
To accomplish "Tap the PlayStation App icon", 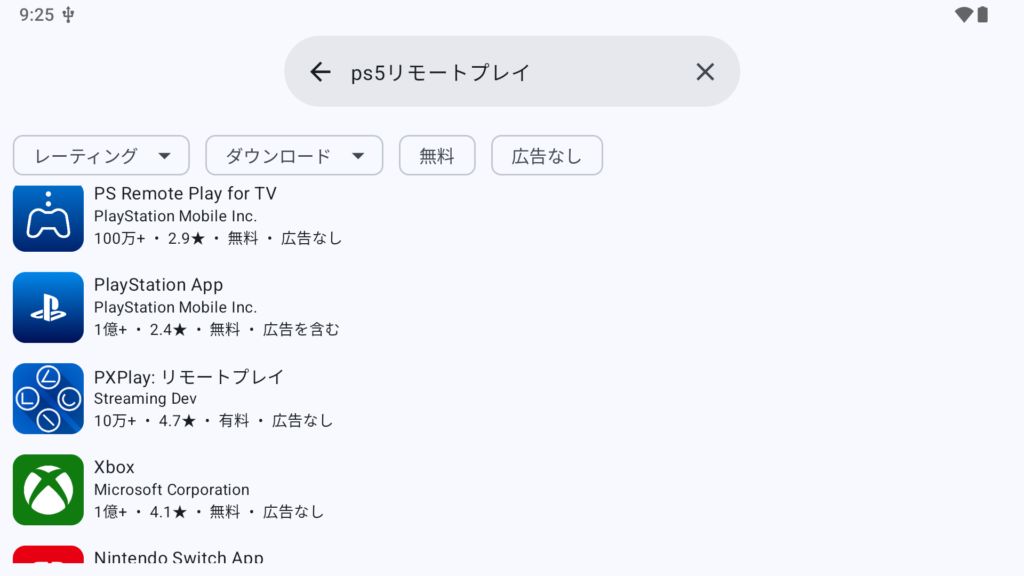I will point(48,307).
